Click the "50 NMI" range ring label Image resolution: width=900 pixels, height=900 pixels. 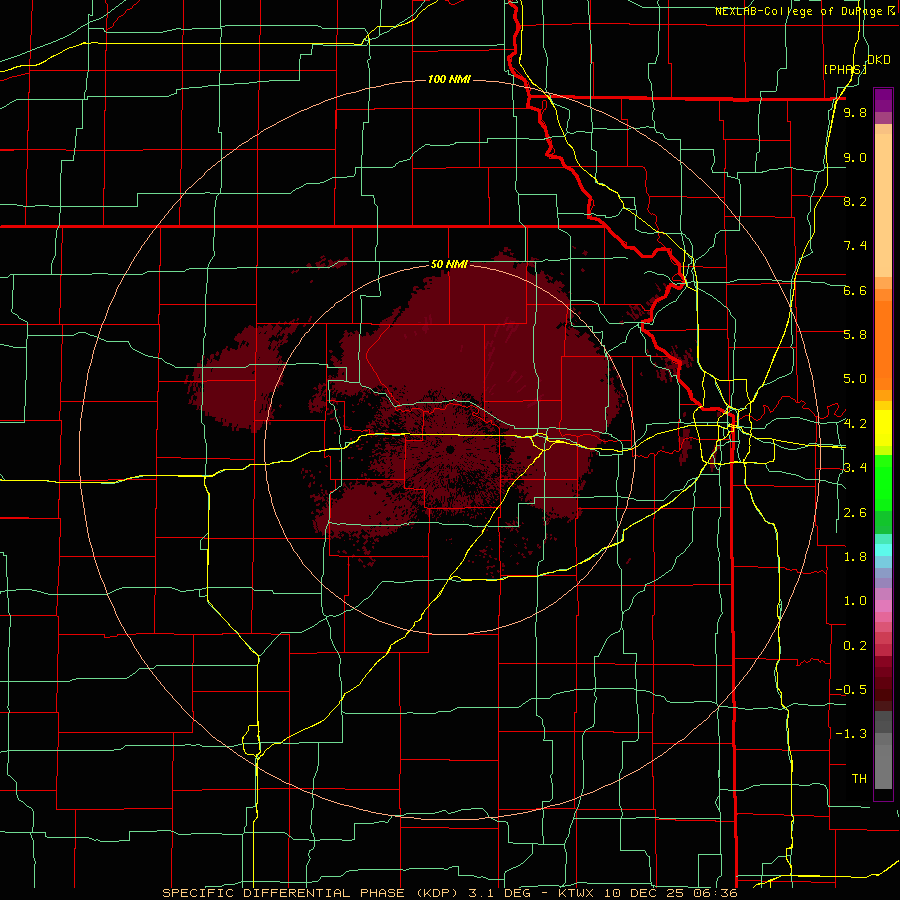(449, 264)
